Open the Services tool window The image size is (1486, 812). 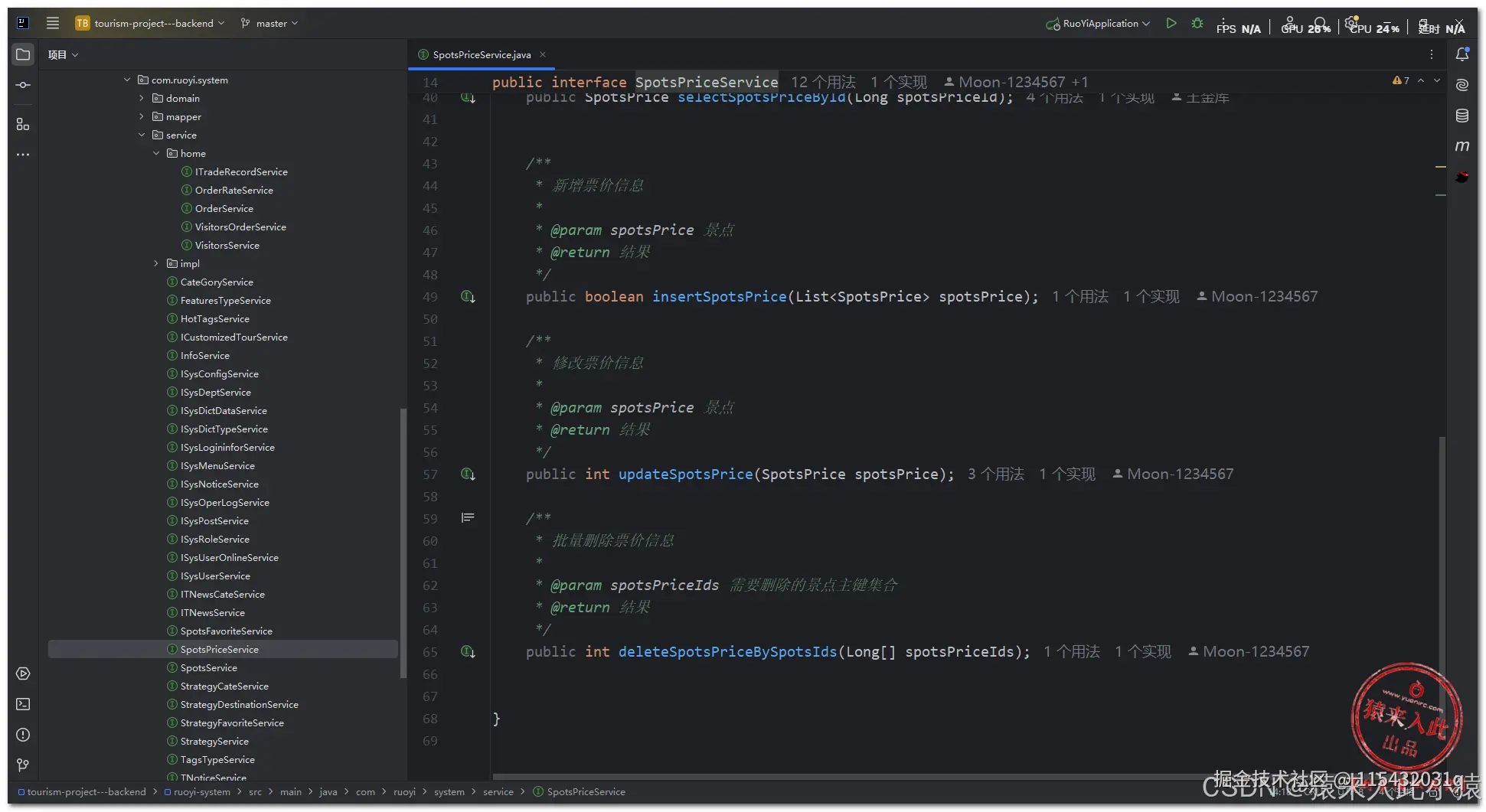[23, 673]
